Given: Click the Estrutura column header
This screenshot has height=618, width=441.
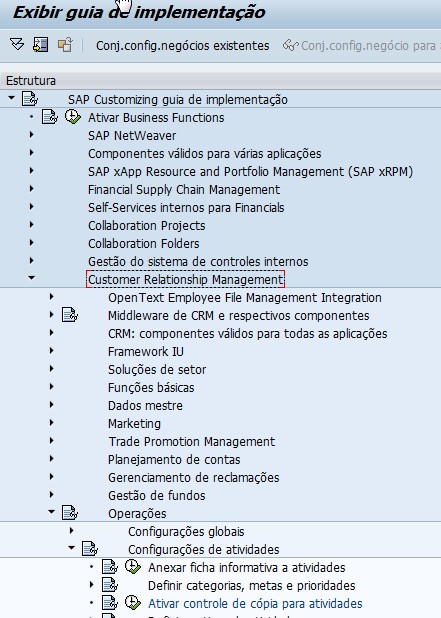Looking at the screenshot, I should pos(31,81).
